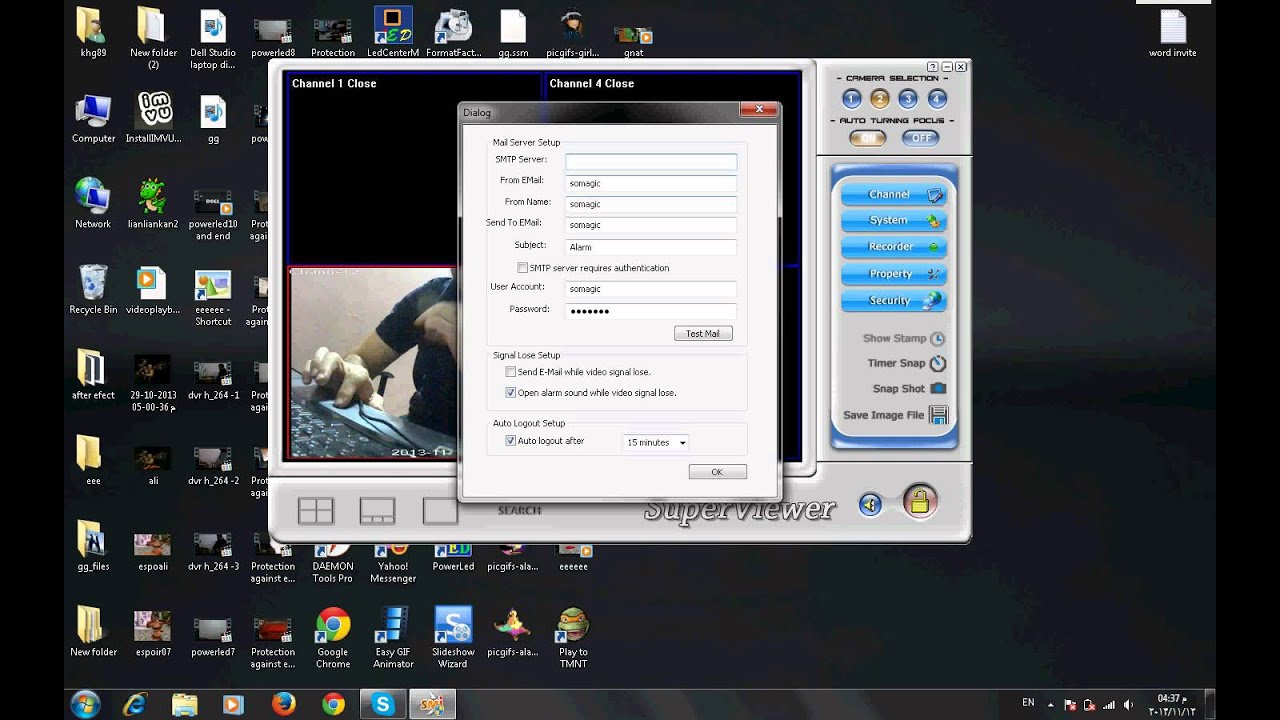Switch to four-channel grid view layout
Viewport: 1280px width, 720px height.
tap(316, 511)
